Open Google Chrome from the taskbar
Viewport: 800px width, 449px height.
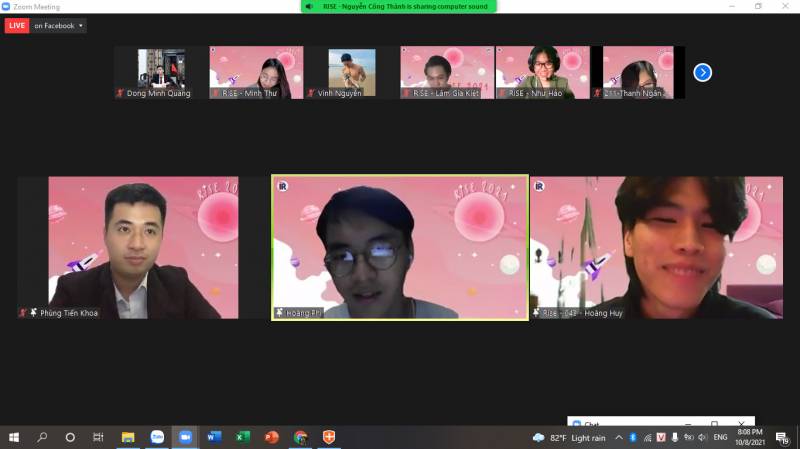coord(300,437)
